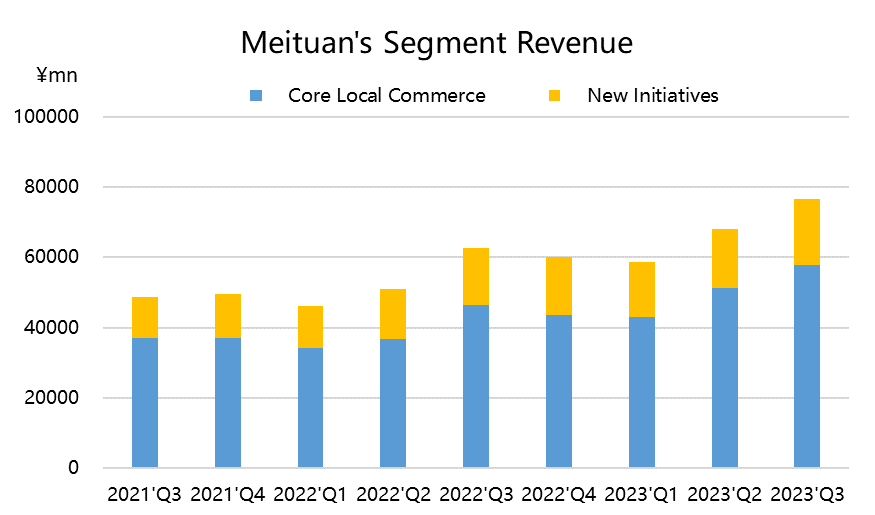Select the yellow bar segment for 2022'Q4
The width and height of the screenshot is (875, 515).
pyautogui.click(x=559, y=286)
